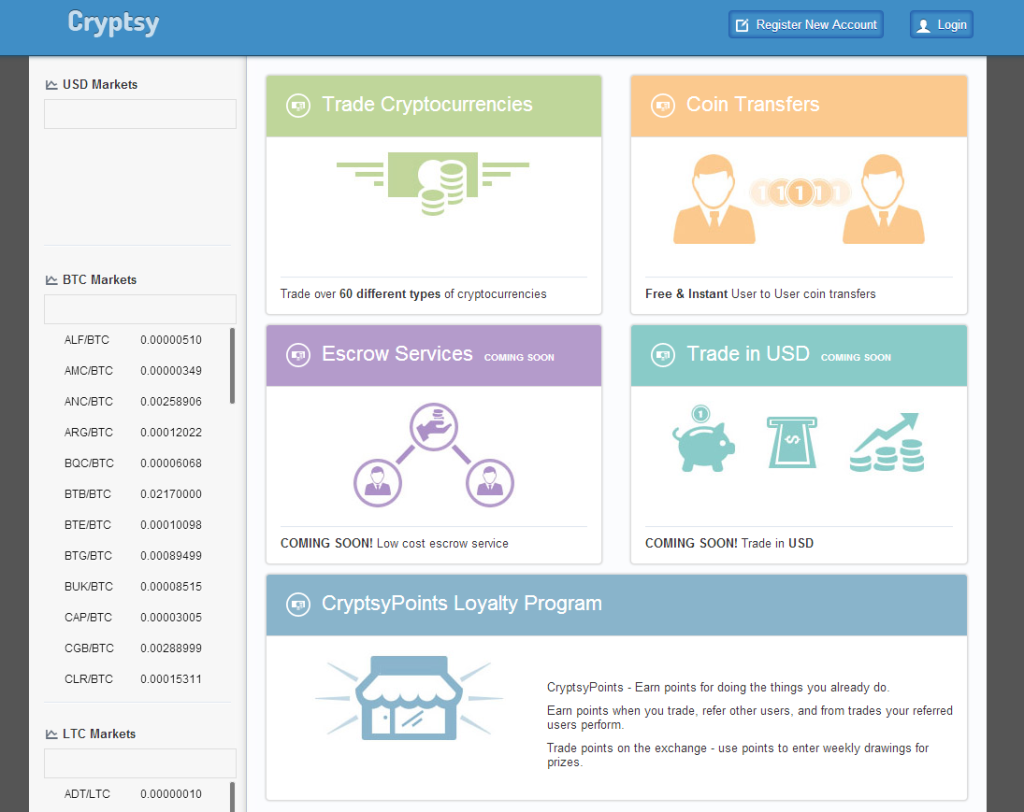Click the orange coins between the businessmen

pos(799,193)
